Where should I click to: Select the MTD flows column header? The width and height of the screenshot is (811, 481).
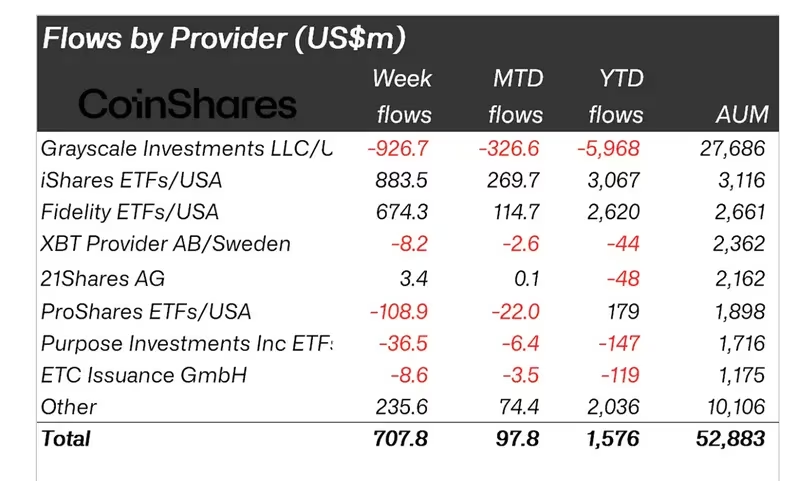[x=517, y=96]
